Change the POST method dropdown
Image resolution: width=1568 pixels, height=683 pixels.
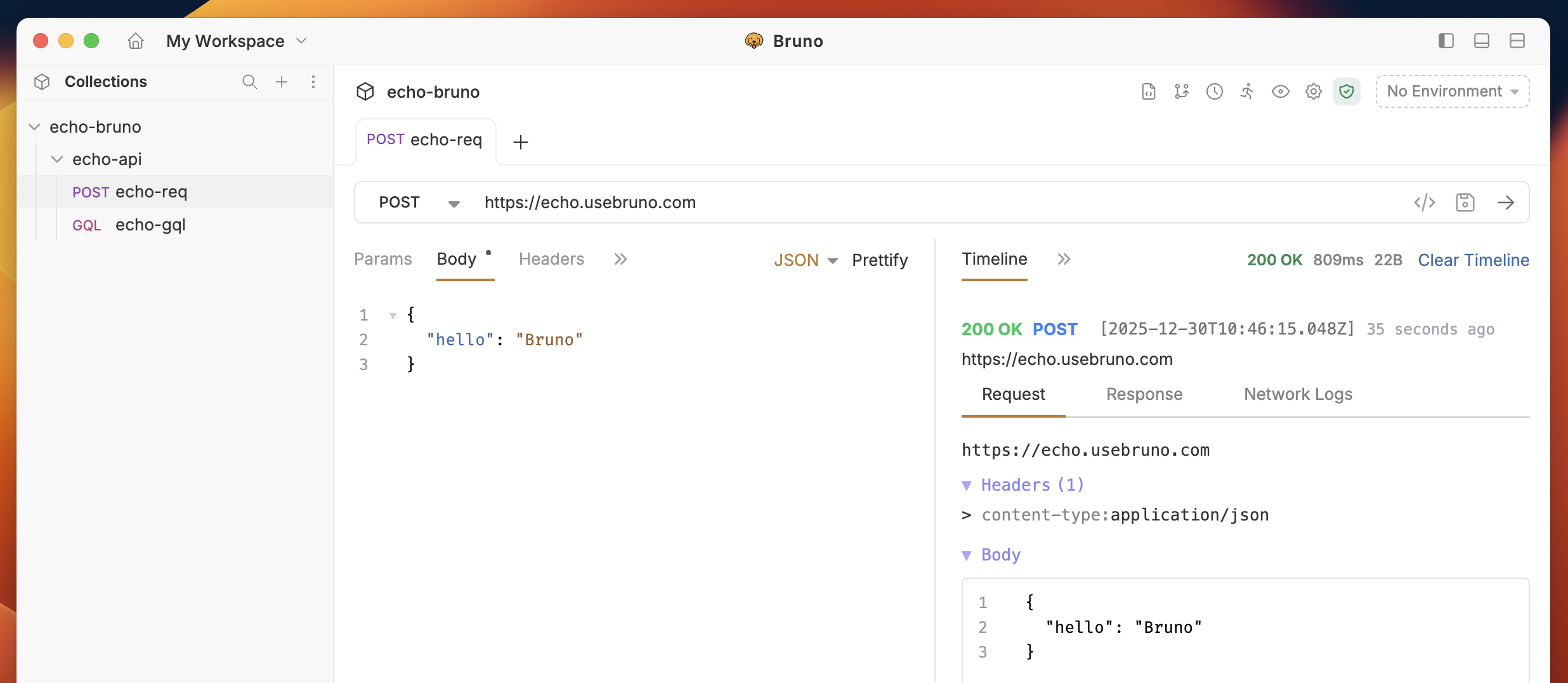(419, 202)
